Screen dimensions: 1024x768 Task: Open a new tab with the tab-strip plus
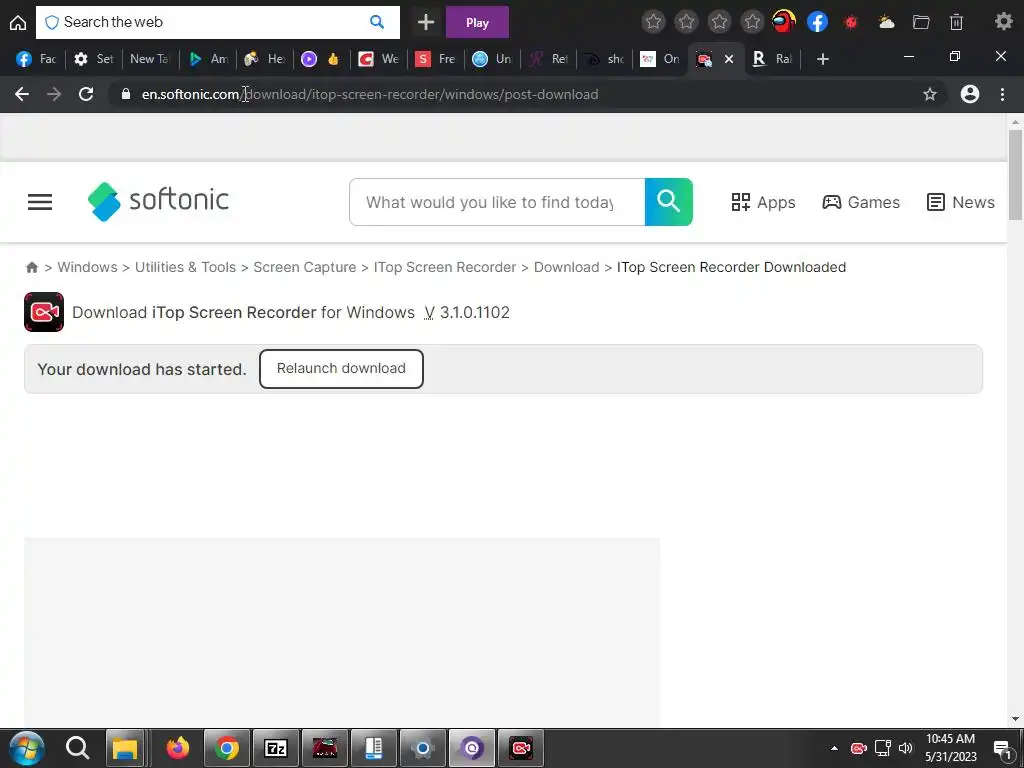[823, 59]
